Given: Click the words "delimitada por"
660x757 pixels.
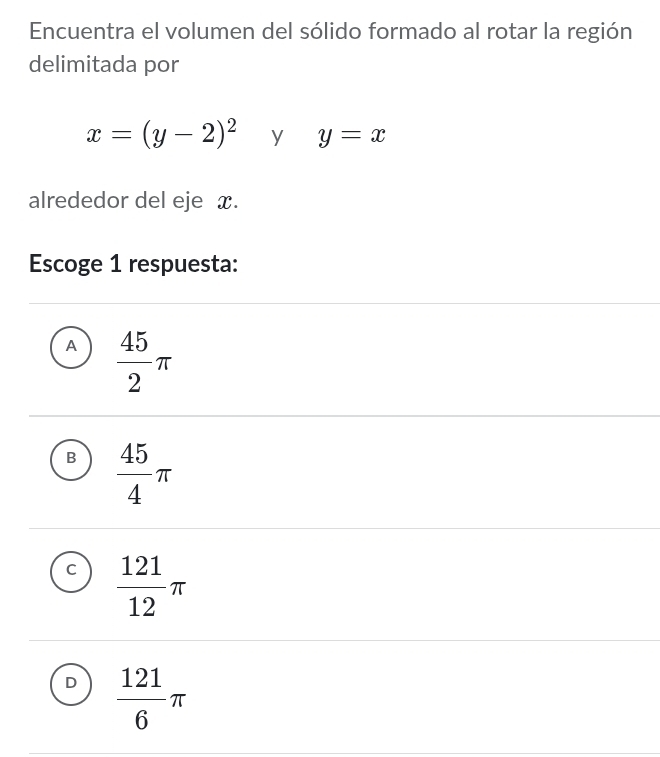Looking at the screenshot, I should pyautogui.click(x=104, y=65).
